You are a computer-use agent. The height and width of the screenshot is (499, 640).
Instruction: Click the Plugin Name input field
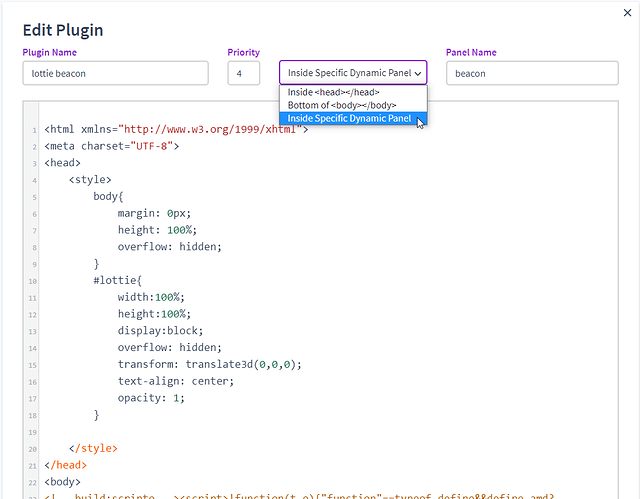click(x=116, y=73)
